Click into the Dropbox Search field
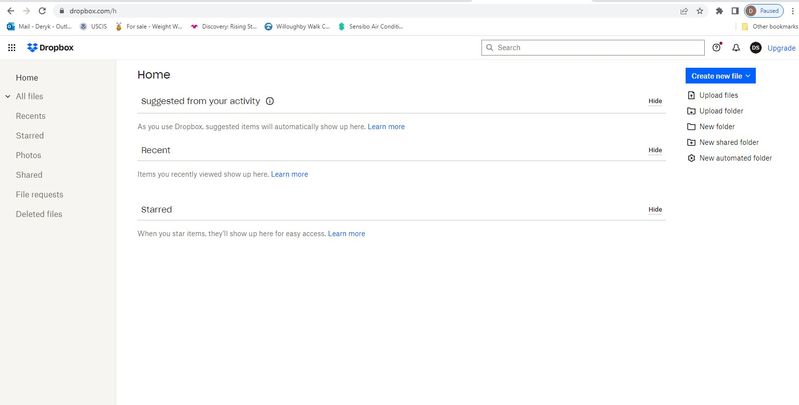 [x=598, y=47]
